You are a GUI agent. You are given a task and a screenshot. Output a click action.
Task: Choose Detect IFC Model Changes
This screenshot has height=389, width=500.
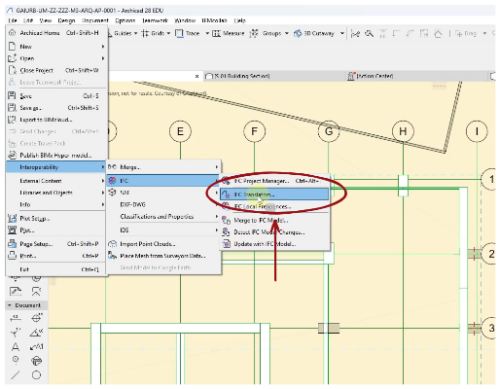274,232
